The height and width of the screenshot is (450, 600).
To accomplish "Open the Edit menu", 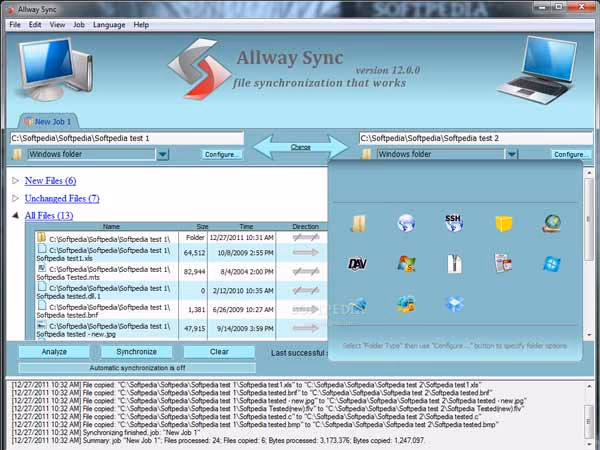I will (35, 25).
